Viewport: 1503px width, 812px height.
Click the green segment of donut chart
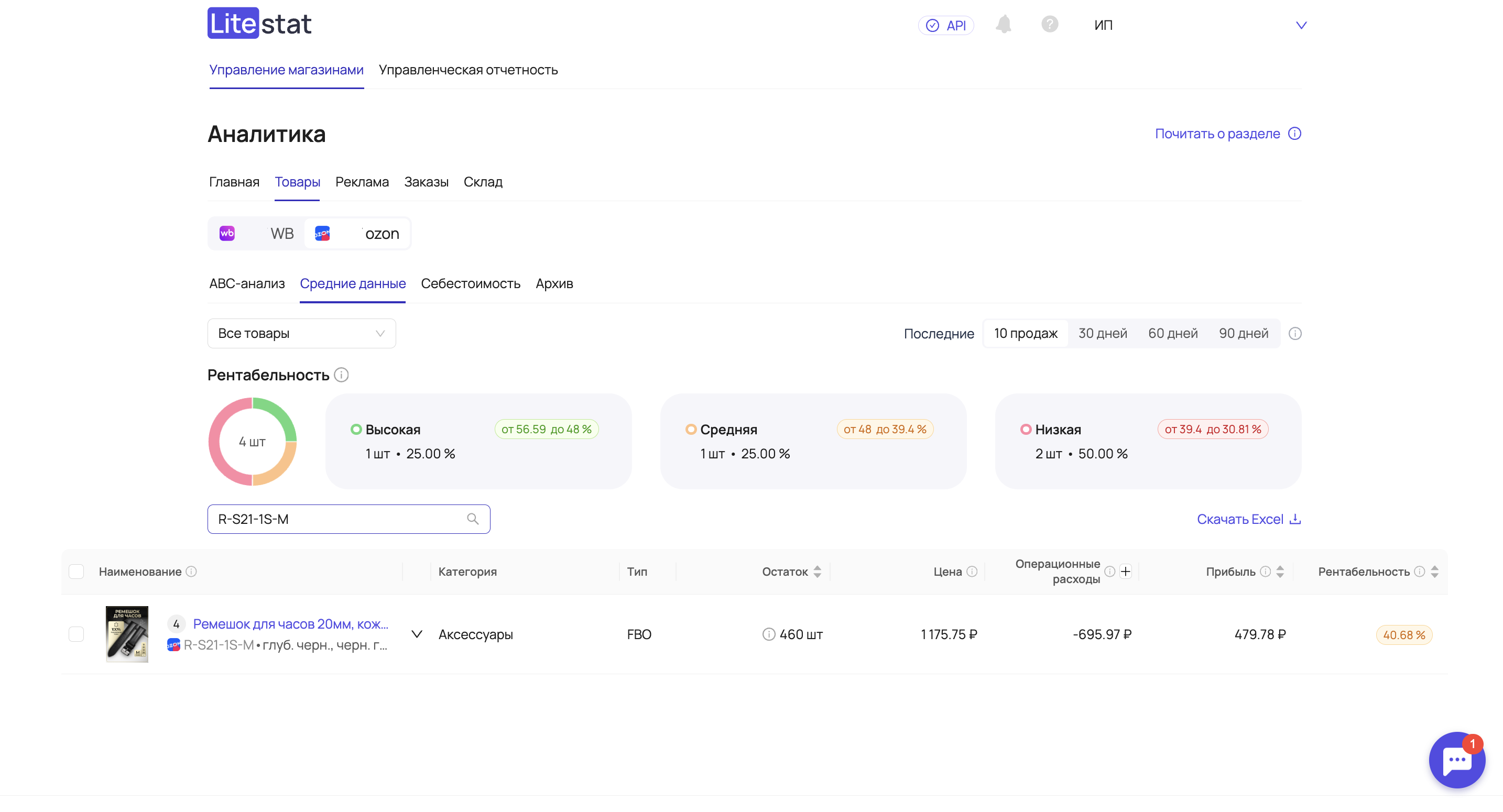(279, 415)
